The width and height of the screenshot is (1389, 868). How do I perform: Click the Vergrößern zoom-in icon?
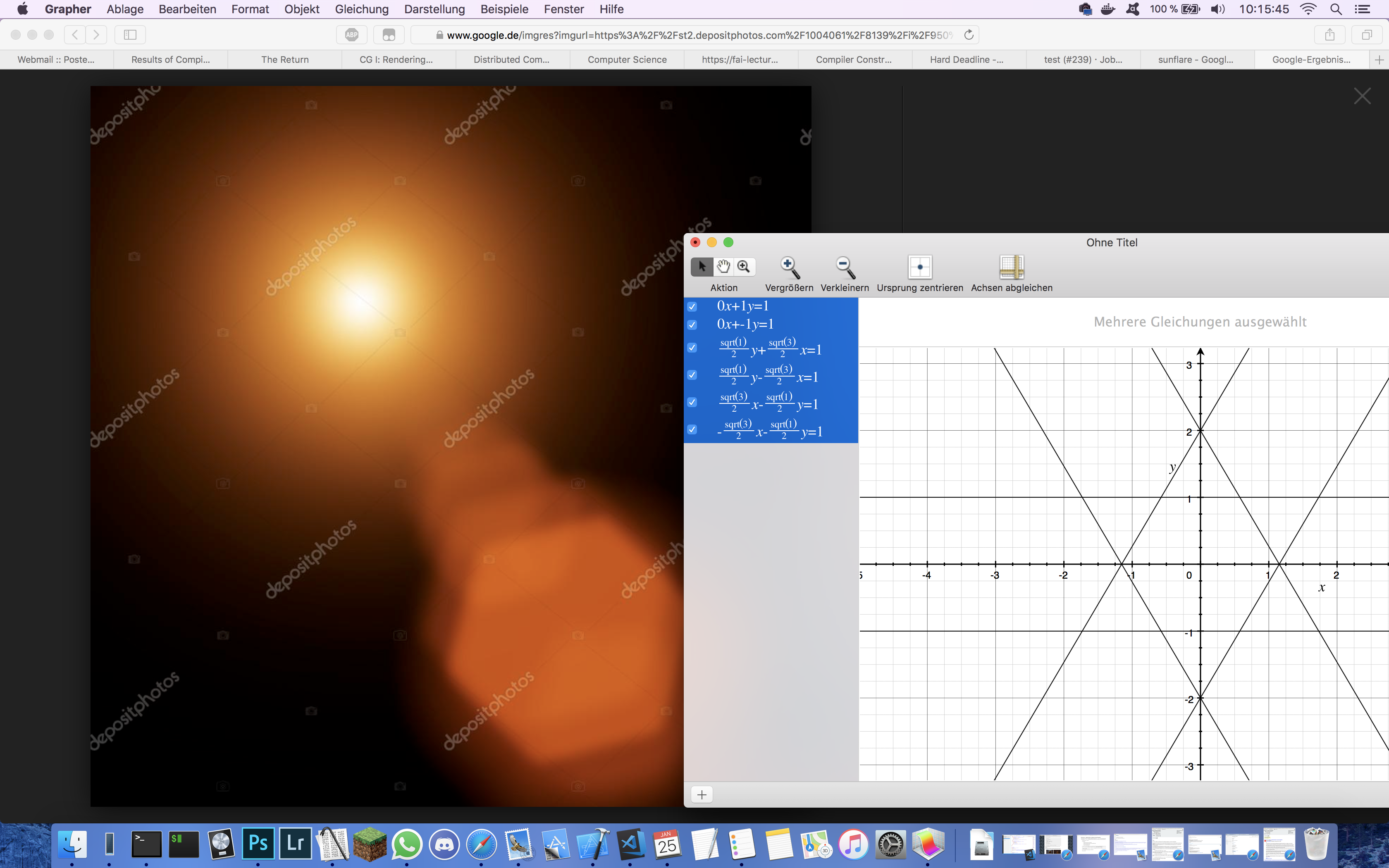pos(789,267)
